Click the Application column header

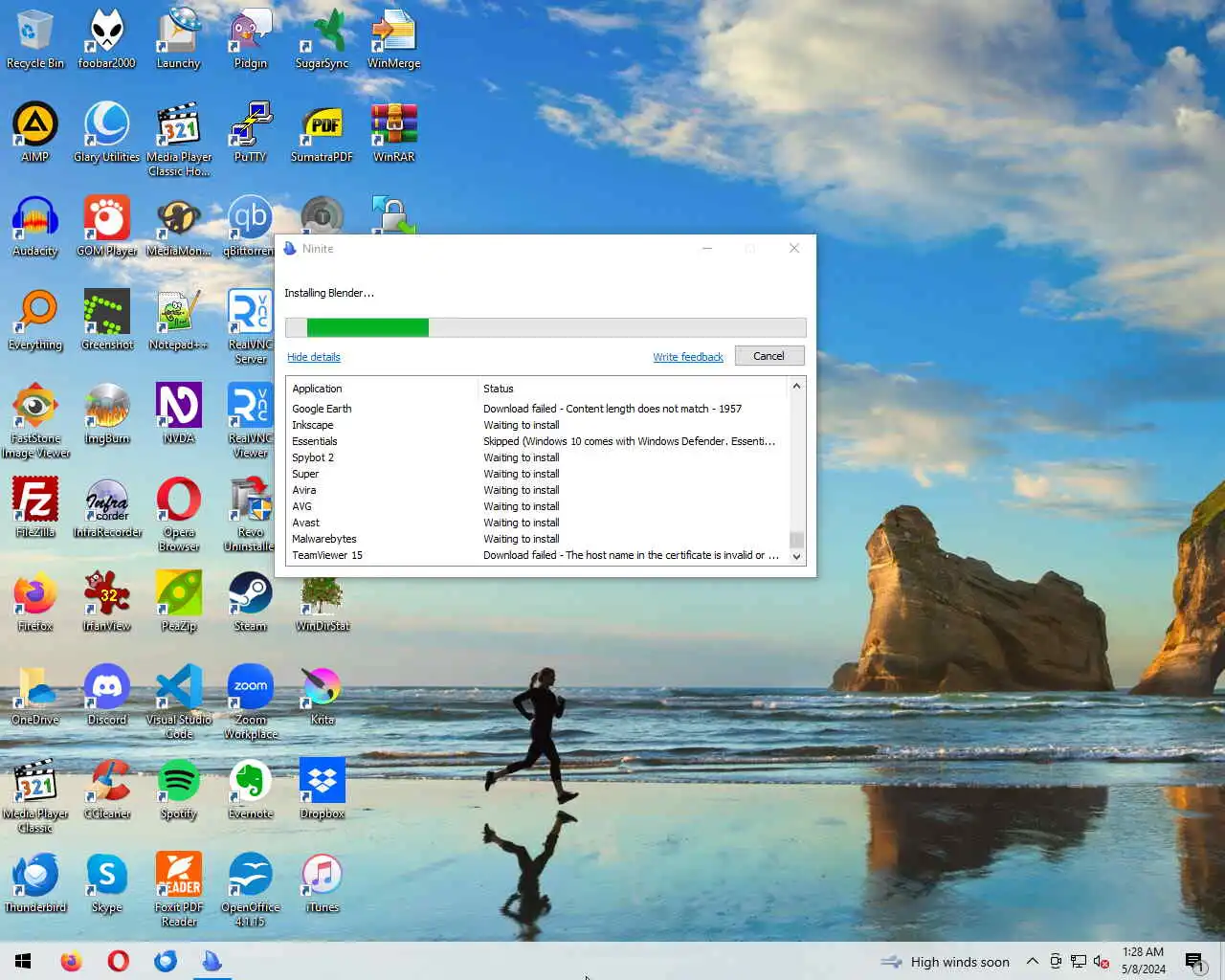(381, 389)
